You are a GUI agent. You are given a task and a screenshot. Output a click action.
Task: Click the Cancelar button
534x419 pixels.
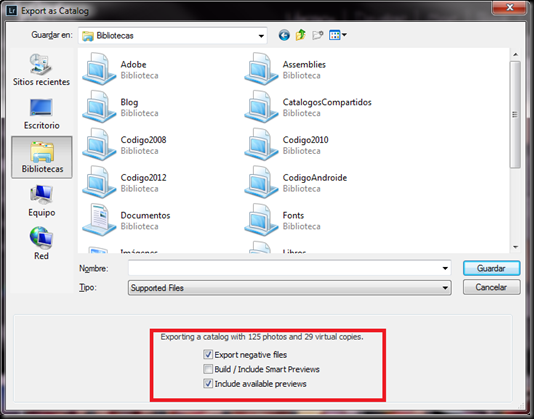point(491,287)
